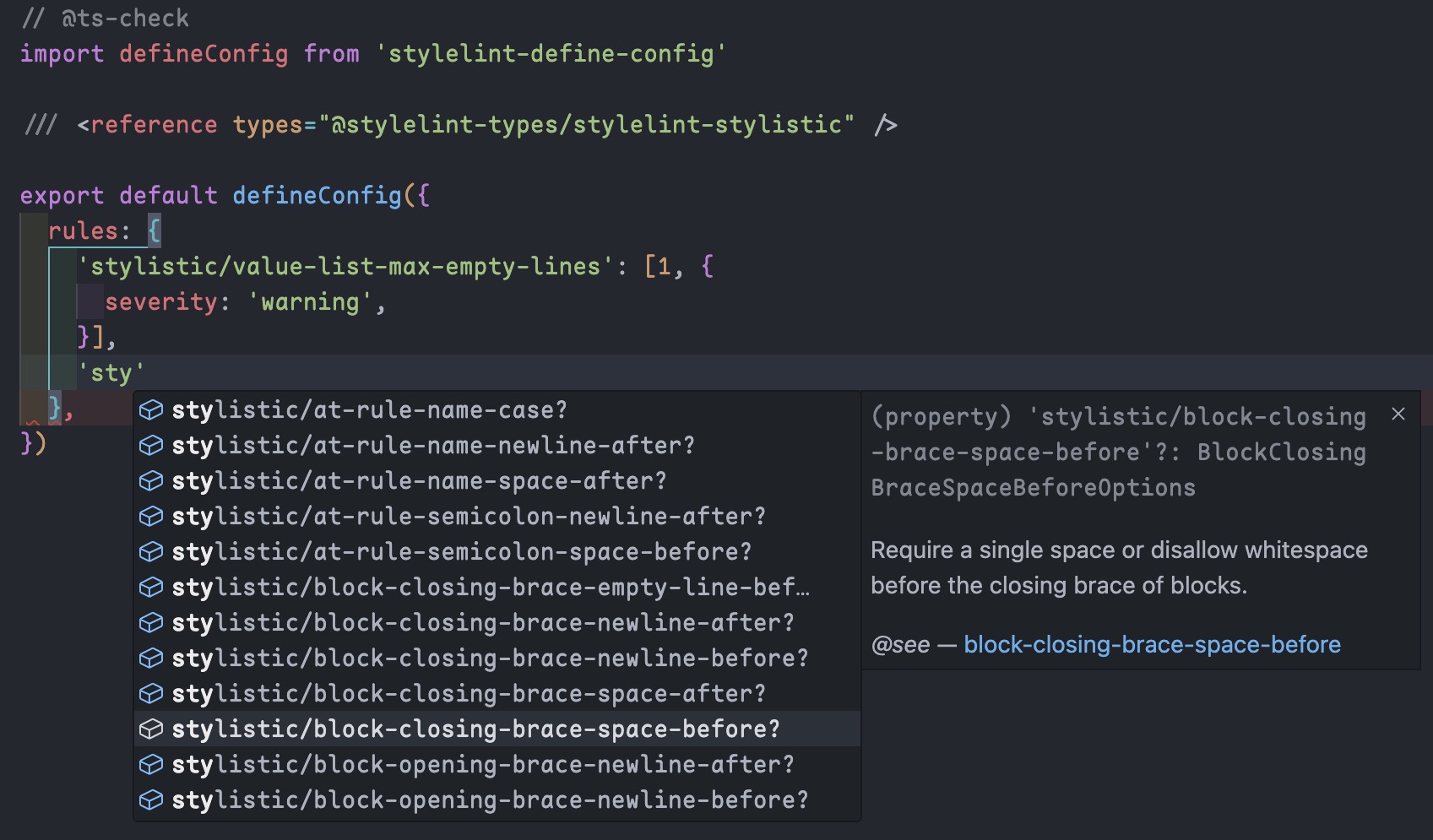This screenshot has width=1433, height=840.
Task: Click the cube icon beside stylistic/block-closing-brace-empty-line-bef…
Action: click(151, 588)
